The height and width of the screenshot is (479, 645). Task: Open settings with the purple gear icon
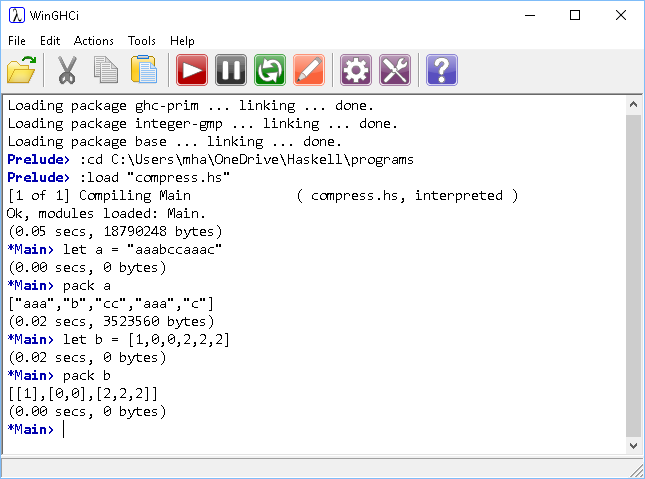coord(356,70)
